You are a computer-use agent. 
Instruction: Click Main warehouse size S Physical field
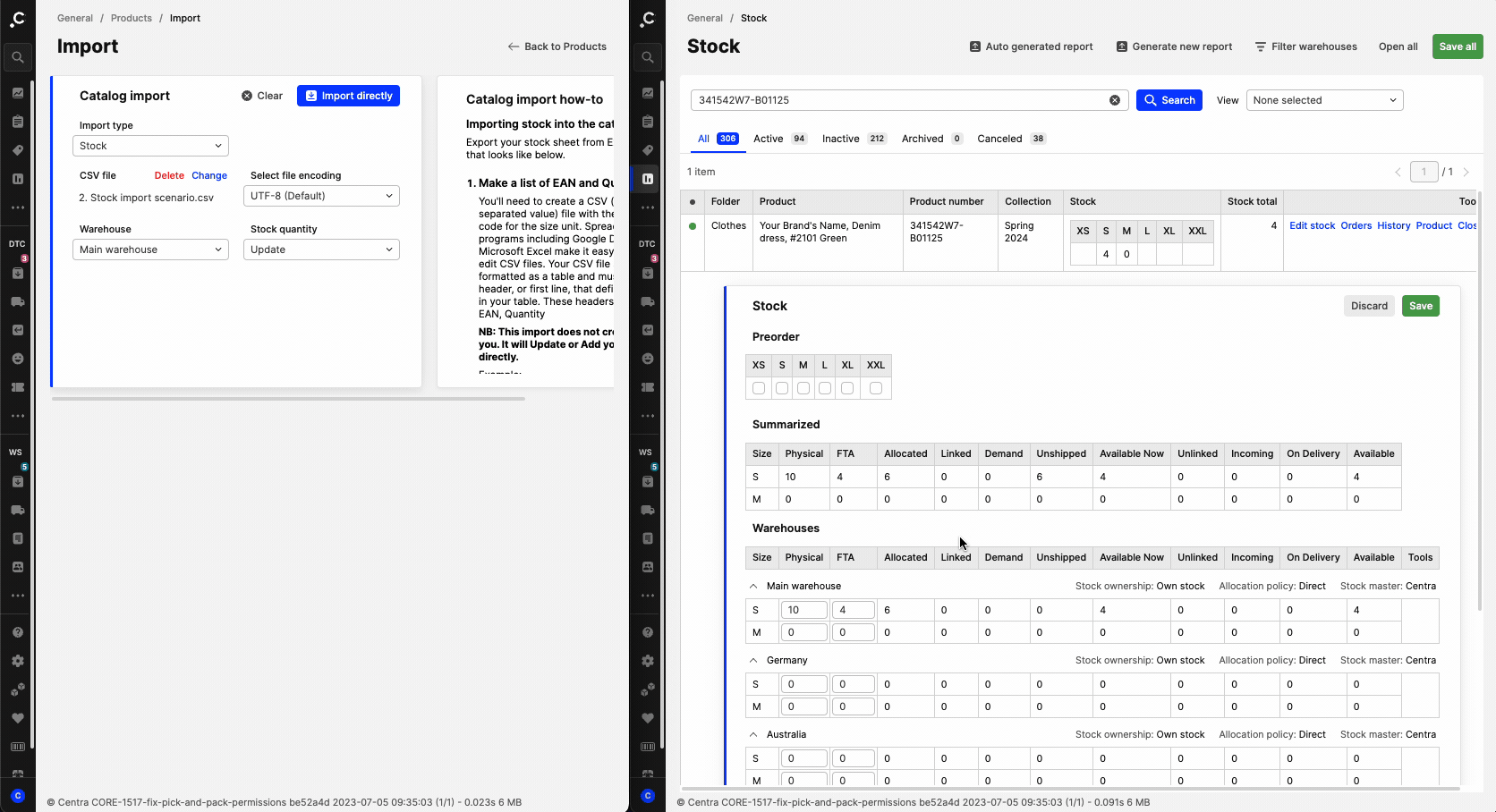803,610
